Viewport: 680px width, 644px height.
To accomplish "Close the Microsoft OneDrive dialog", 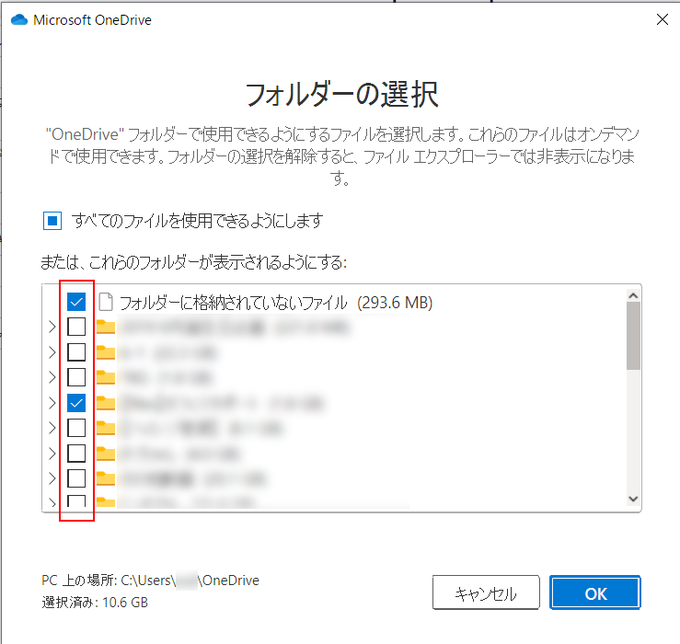I will pos(662,20).
